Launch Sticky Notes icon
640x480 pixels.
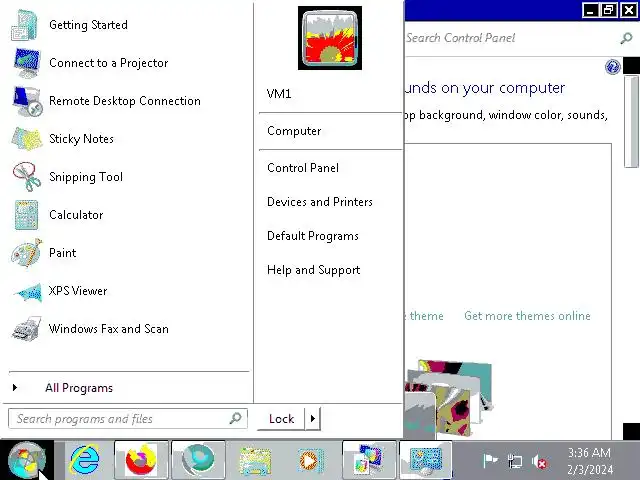tap(27, 139)
